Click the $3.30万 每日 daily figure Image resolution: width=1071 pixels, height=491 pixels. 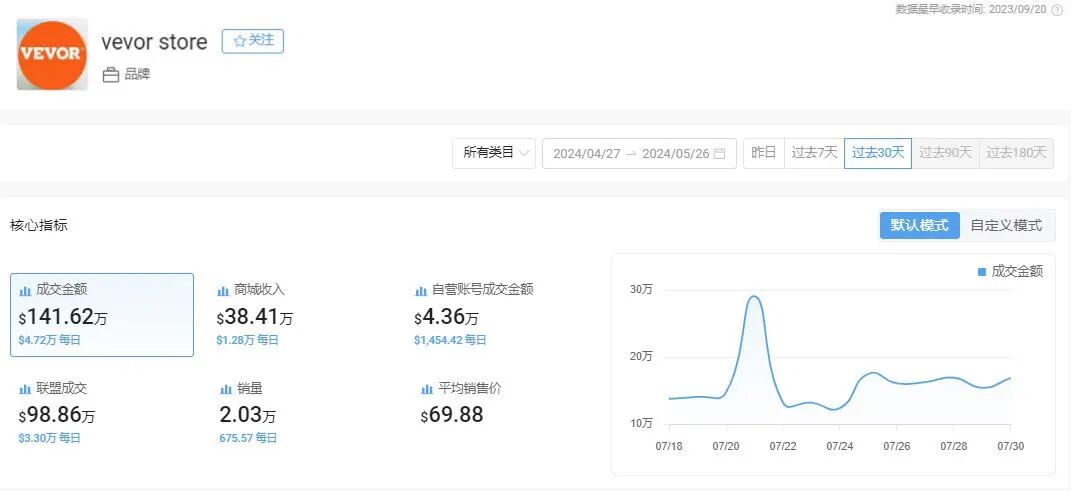[50, 438]
